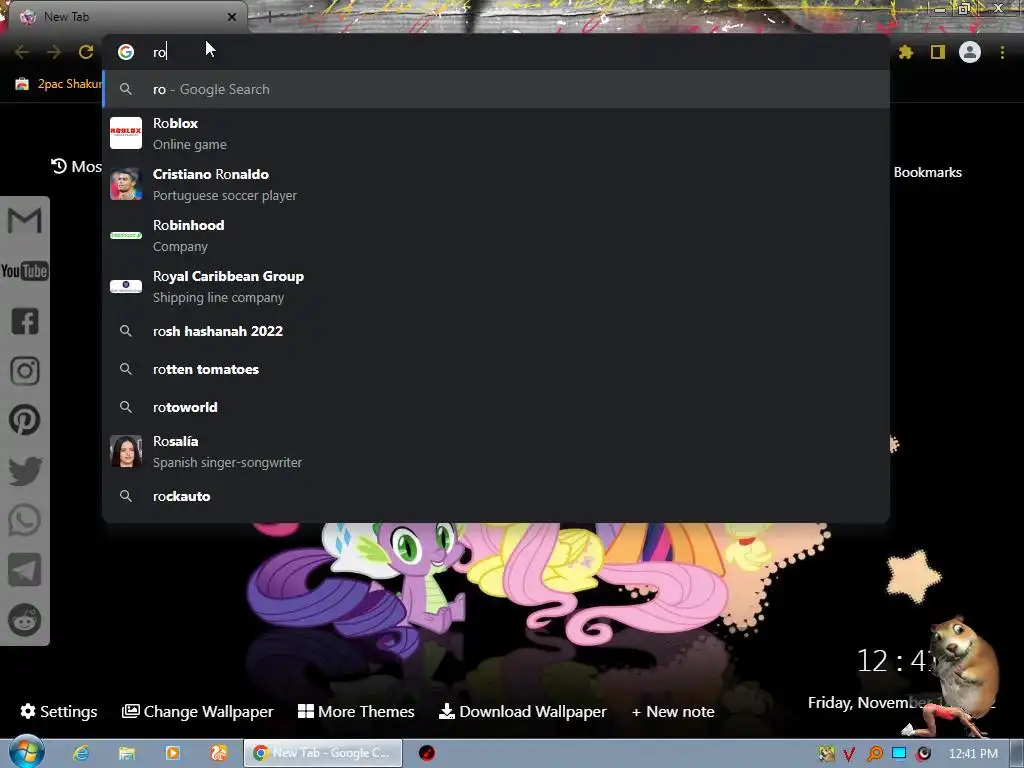The width and height of the screenshot is (1024, 768).
Task: Click the system clock 12:41 PM
Action: tap(973, 753)
